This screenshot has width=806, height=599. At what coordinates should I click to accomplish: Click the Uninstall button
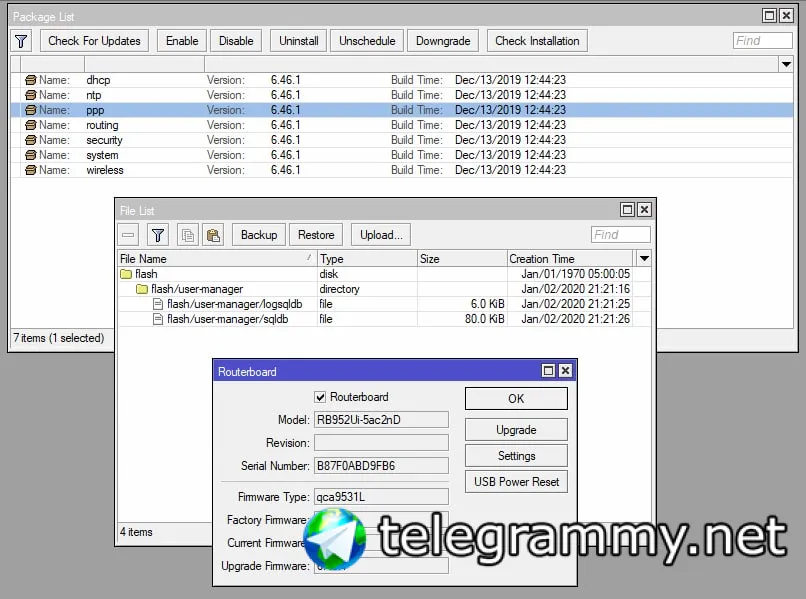[299, 41]
